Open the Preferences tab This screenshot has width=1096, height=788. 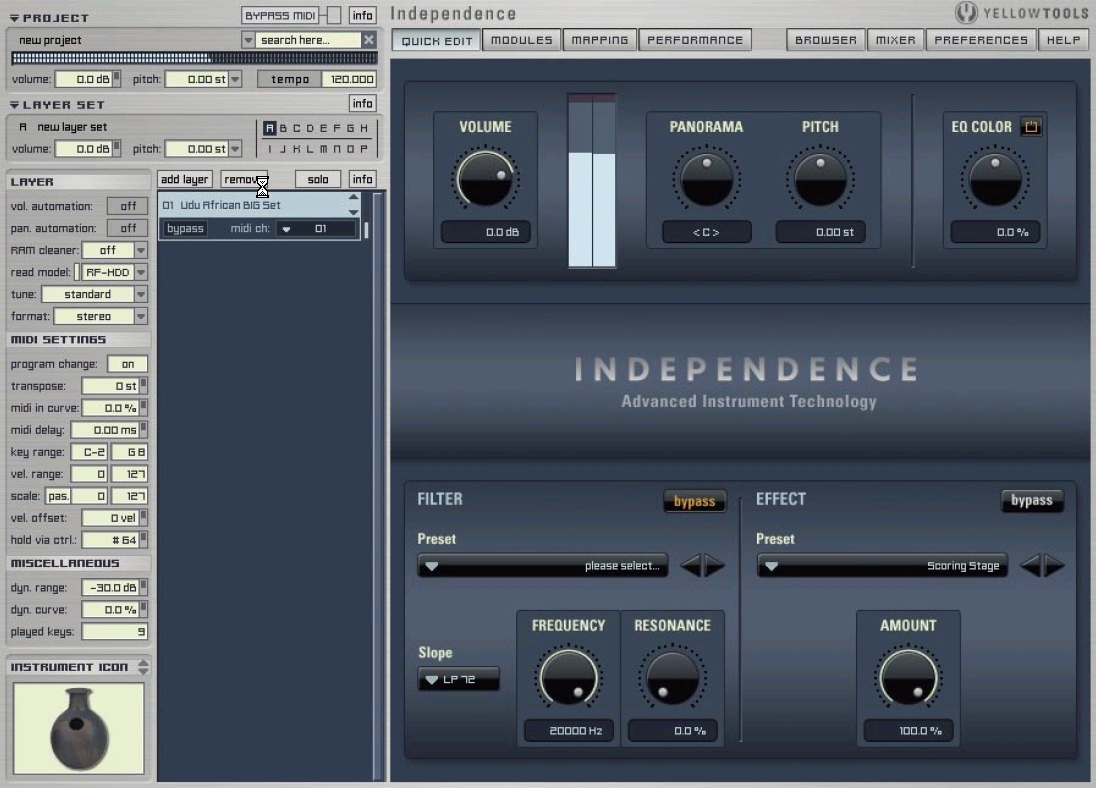tap(981, 40)
